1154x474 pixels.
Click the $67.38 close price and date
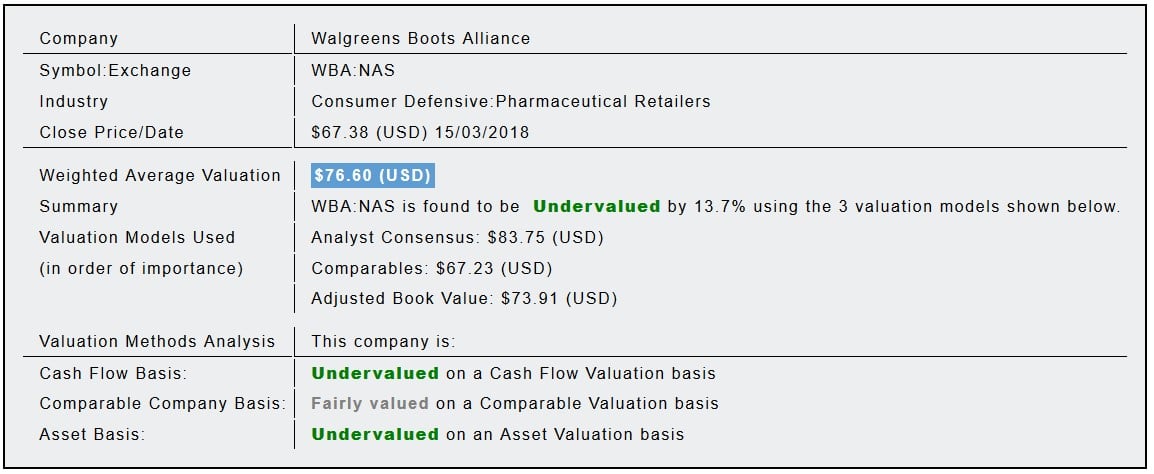pyautogui.click(x=420, y=133)
